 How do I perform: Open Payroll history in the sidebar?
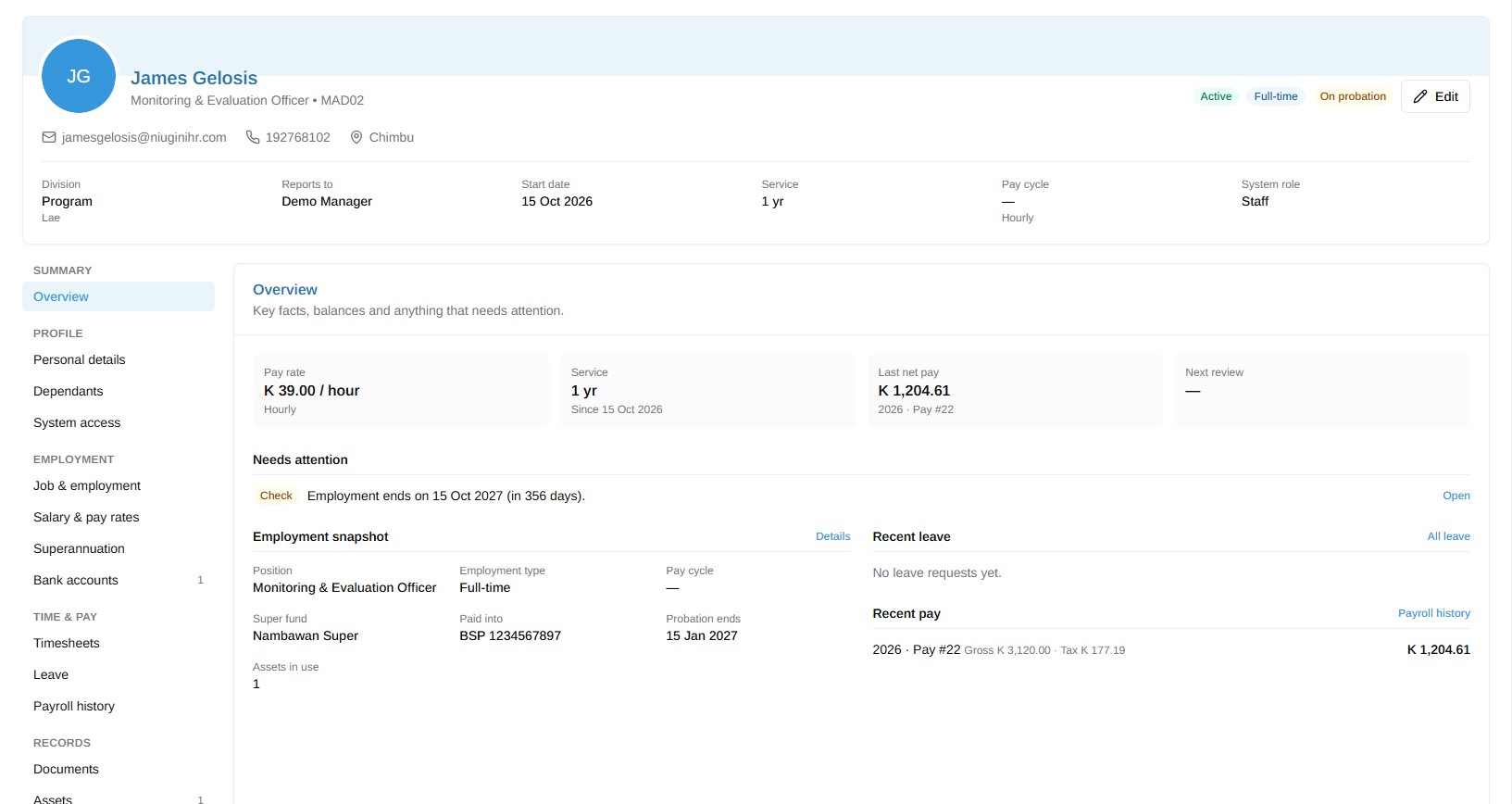click(119, 706)
